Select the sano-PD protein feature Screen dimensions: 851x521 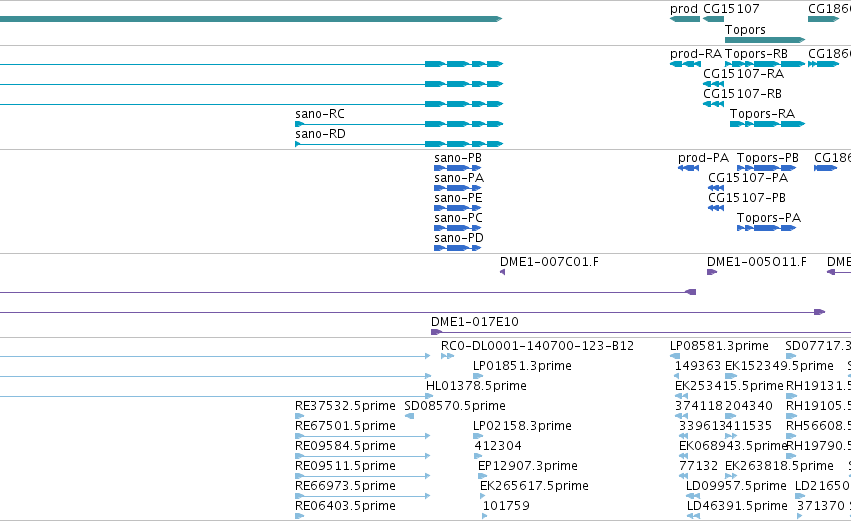pos(458,248)
